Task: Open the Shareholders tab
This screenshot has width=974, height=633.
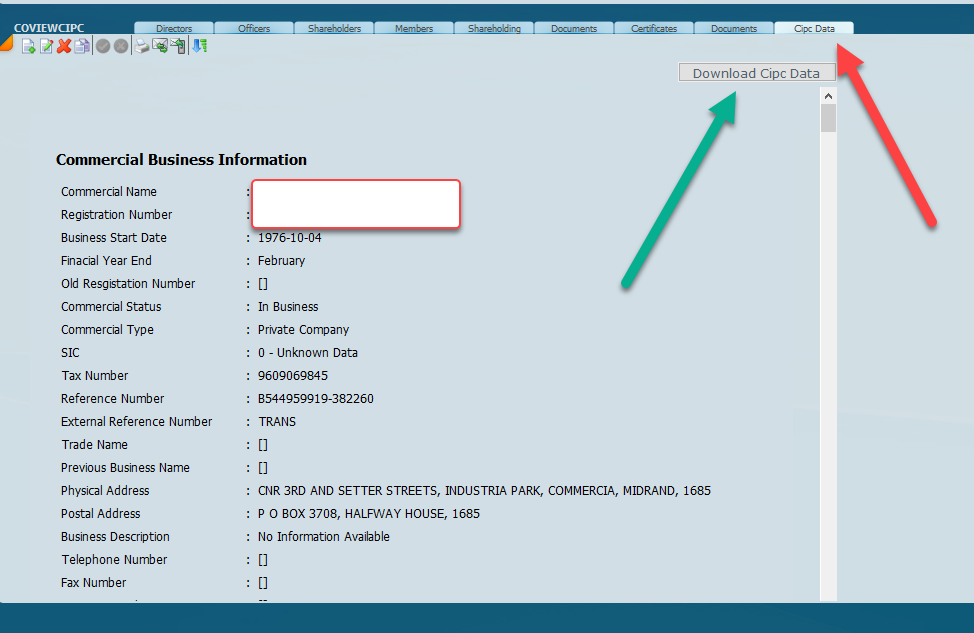Action: click(x=334, y=29)
